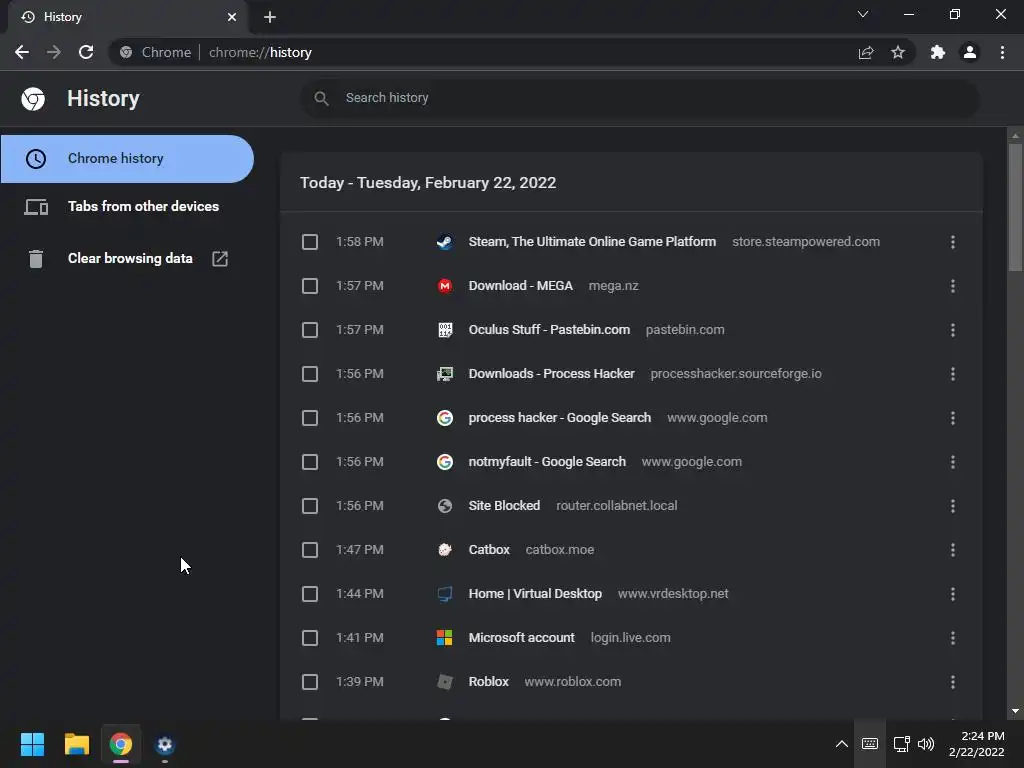Check the Catbox entry checkbox
1024x768 pixels.
pos(310,550)
